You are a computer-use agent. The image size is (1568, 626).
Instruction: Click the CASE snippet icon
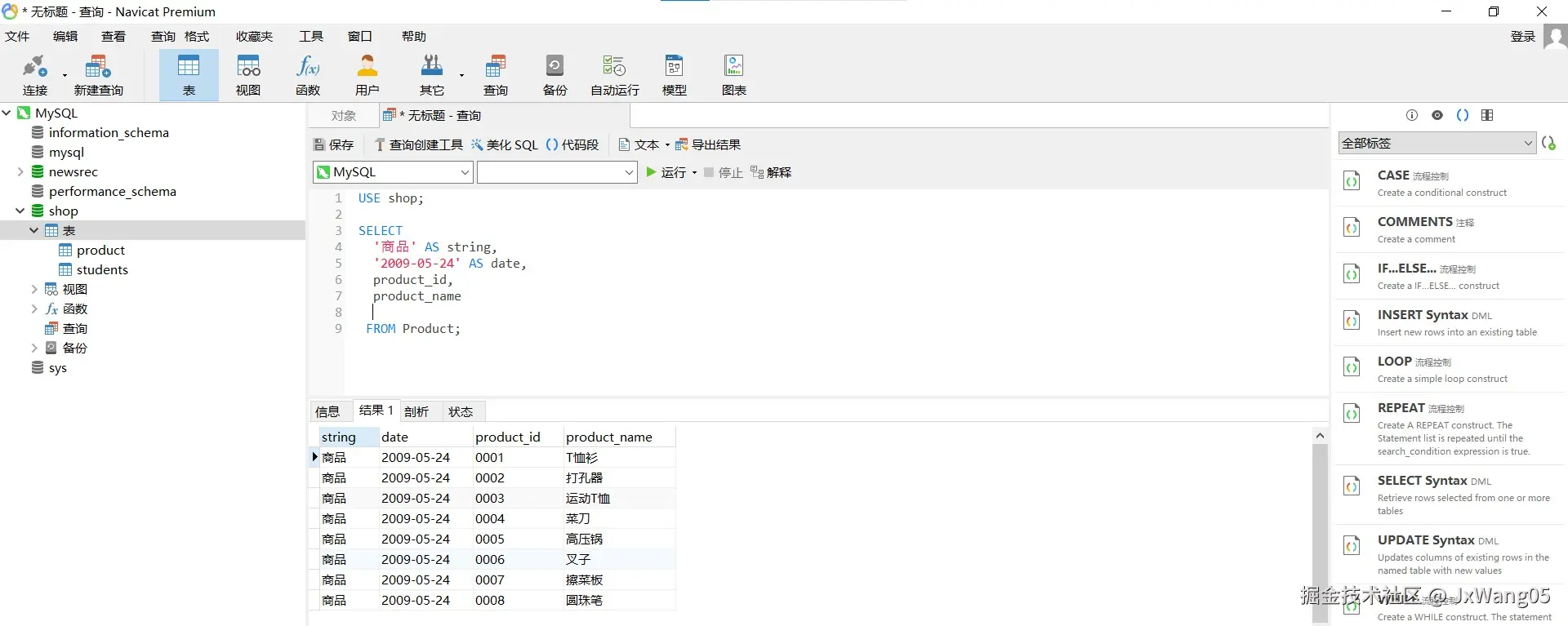coord(1352,181)
